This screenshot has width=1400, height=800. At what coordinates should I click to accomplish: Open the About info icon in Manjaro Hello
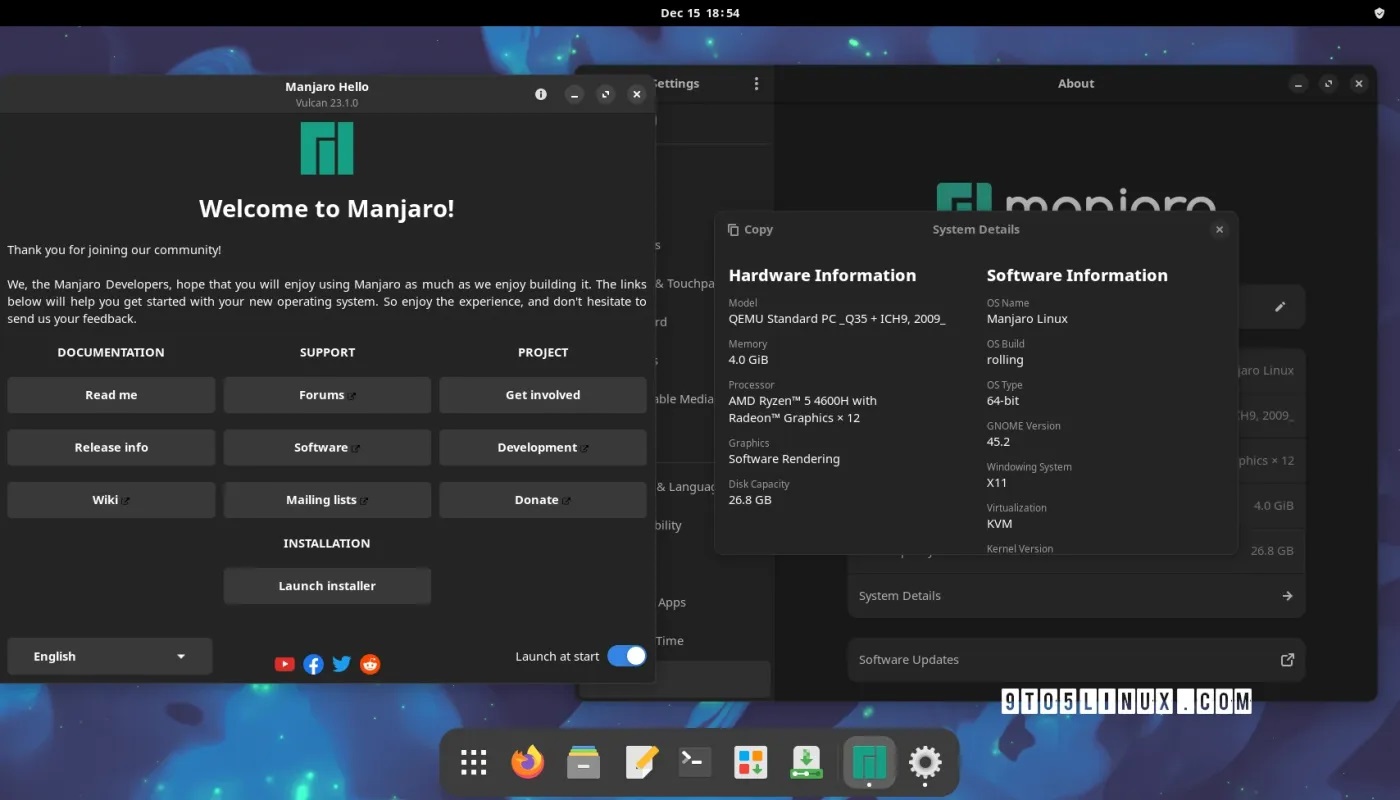pos(541,94)
